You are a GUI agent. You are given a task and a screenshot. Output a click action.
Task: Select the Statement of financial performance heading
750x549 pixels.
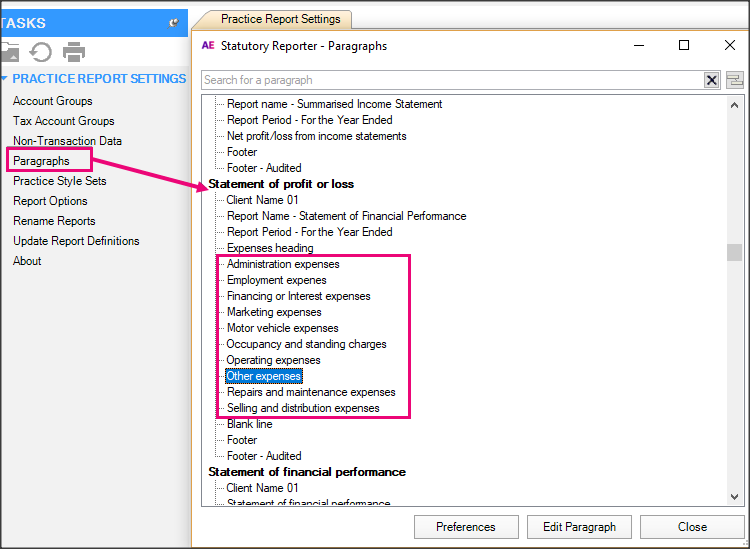point(307,472)
